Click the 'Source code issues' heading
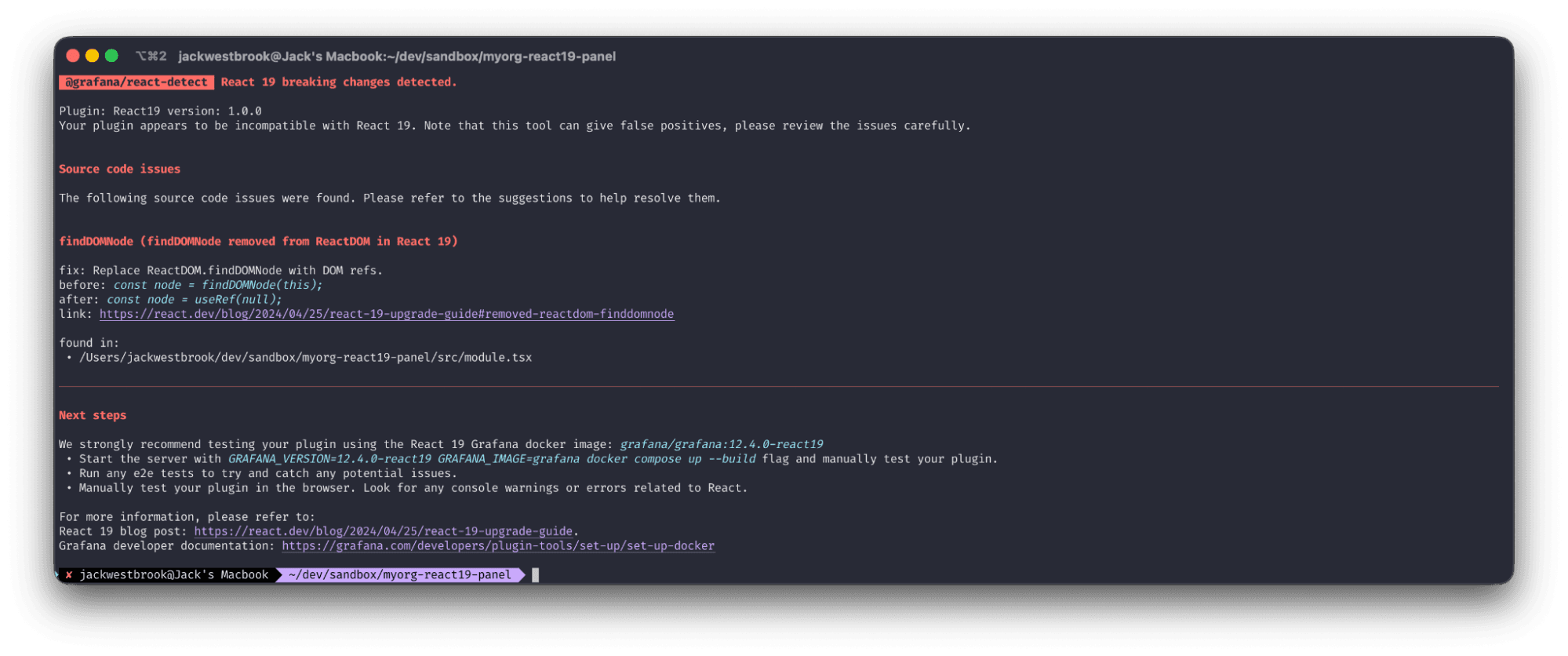The image size is (1568, 656). tap(120, 169)
